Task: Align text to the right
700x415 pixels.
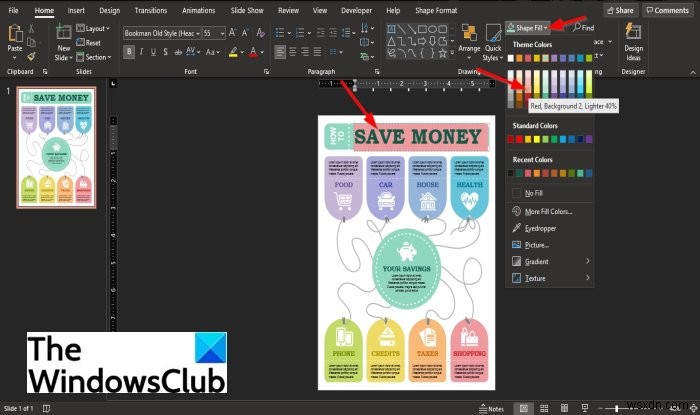Action: 305,52
